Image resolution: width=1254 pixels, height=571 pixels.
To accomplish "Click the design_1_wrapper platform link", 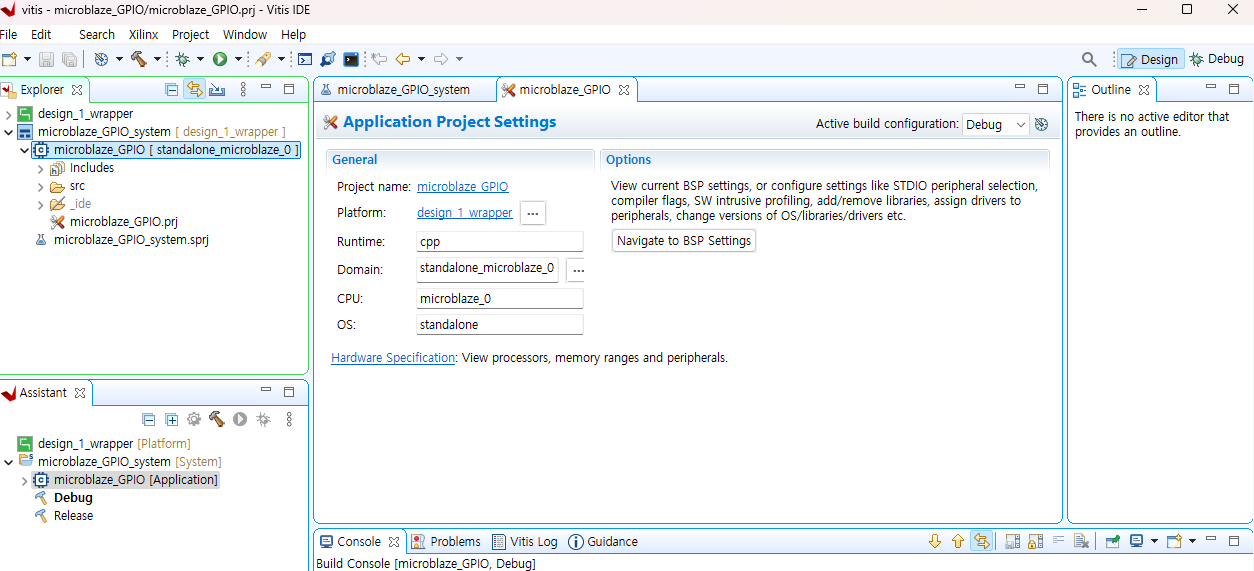I will click(x=464, y=212).
